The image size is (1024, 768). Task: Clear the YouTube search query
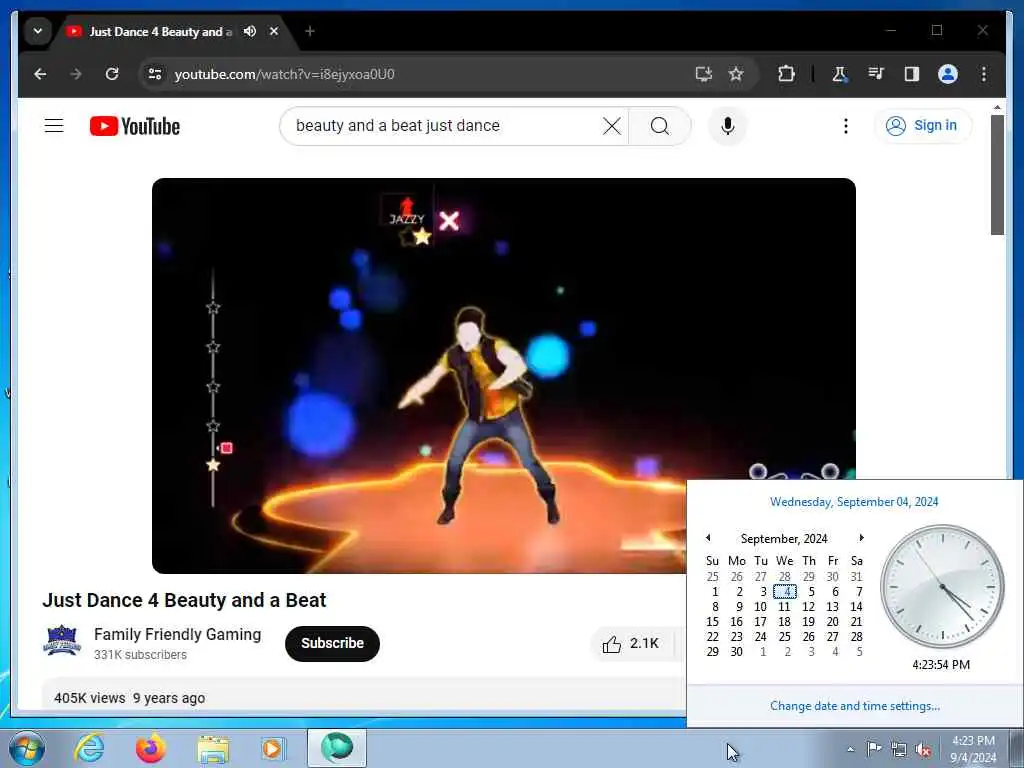(612, 125)
